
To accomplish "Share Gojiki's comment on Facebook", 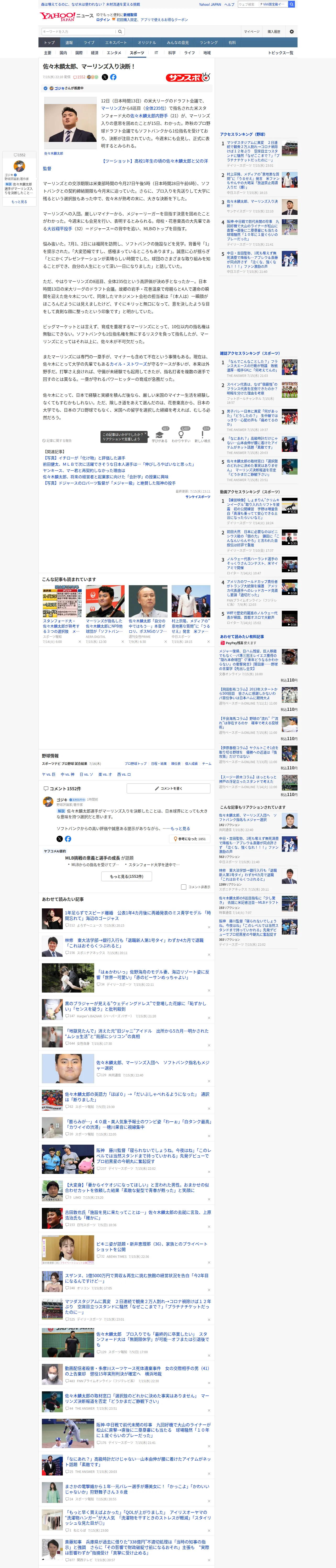I will 68,839.
